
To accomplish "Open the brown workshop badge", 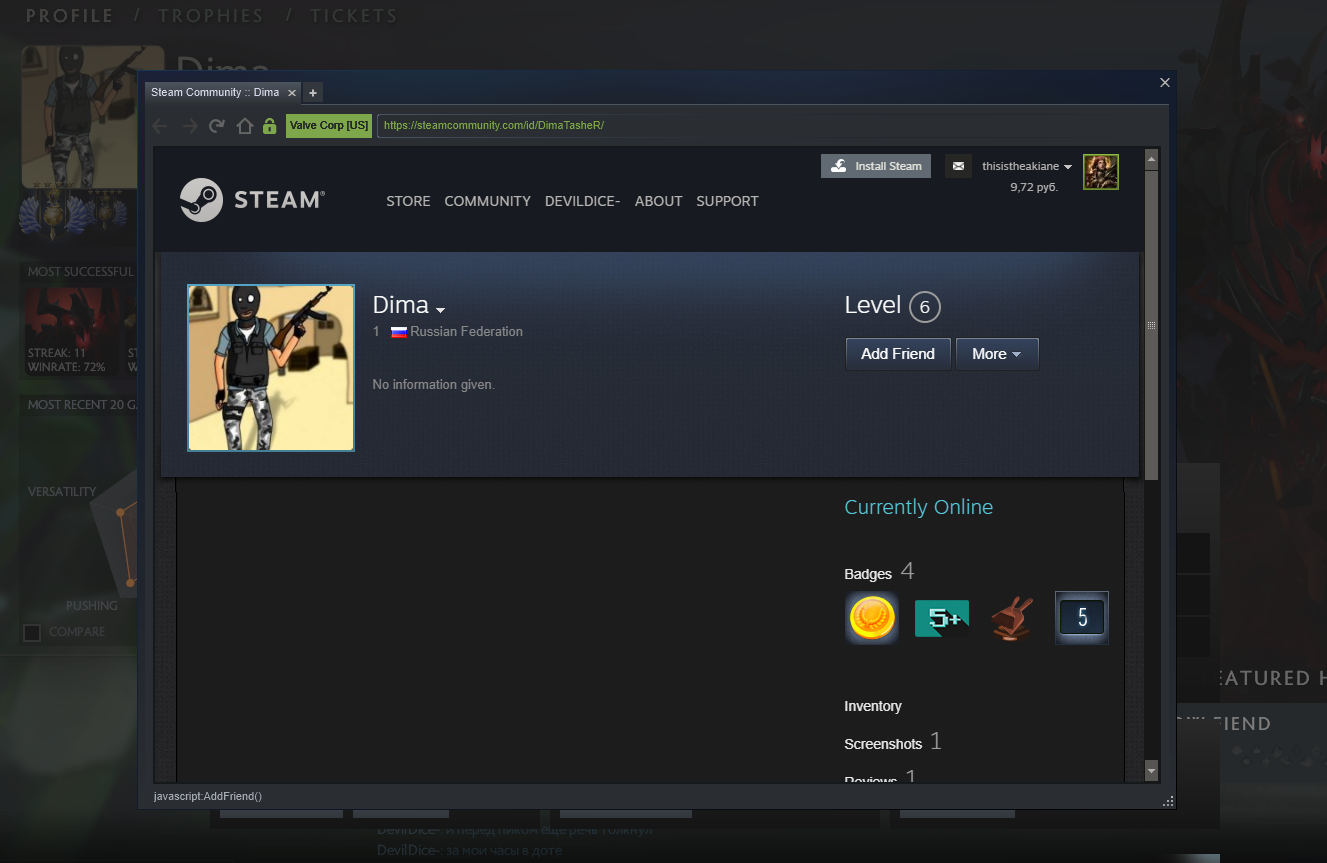I will [1012, 618].
